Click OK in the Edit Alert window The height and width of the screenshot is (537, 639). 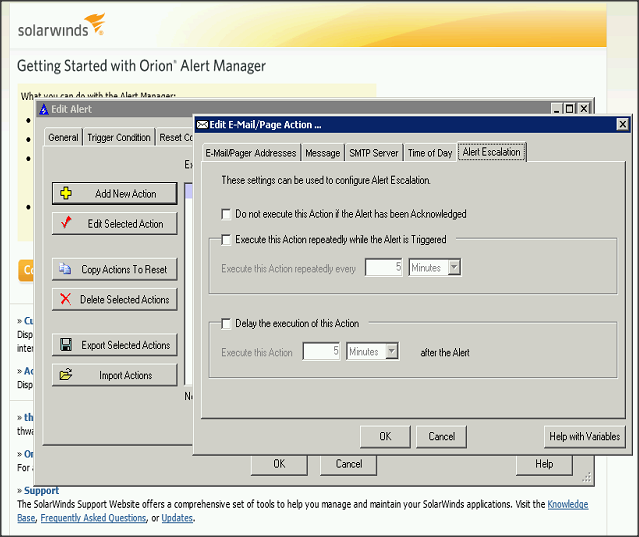coord(279,464)
